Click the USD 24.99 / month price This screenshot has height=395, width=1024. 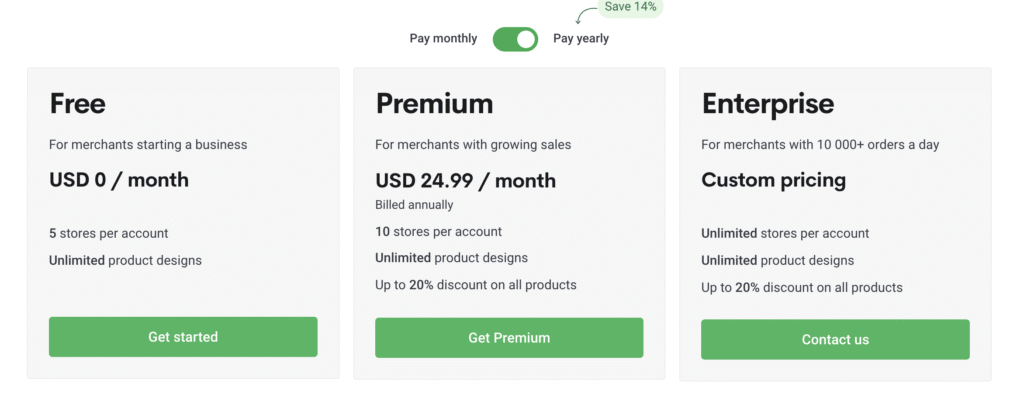click(466, 181)
